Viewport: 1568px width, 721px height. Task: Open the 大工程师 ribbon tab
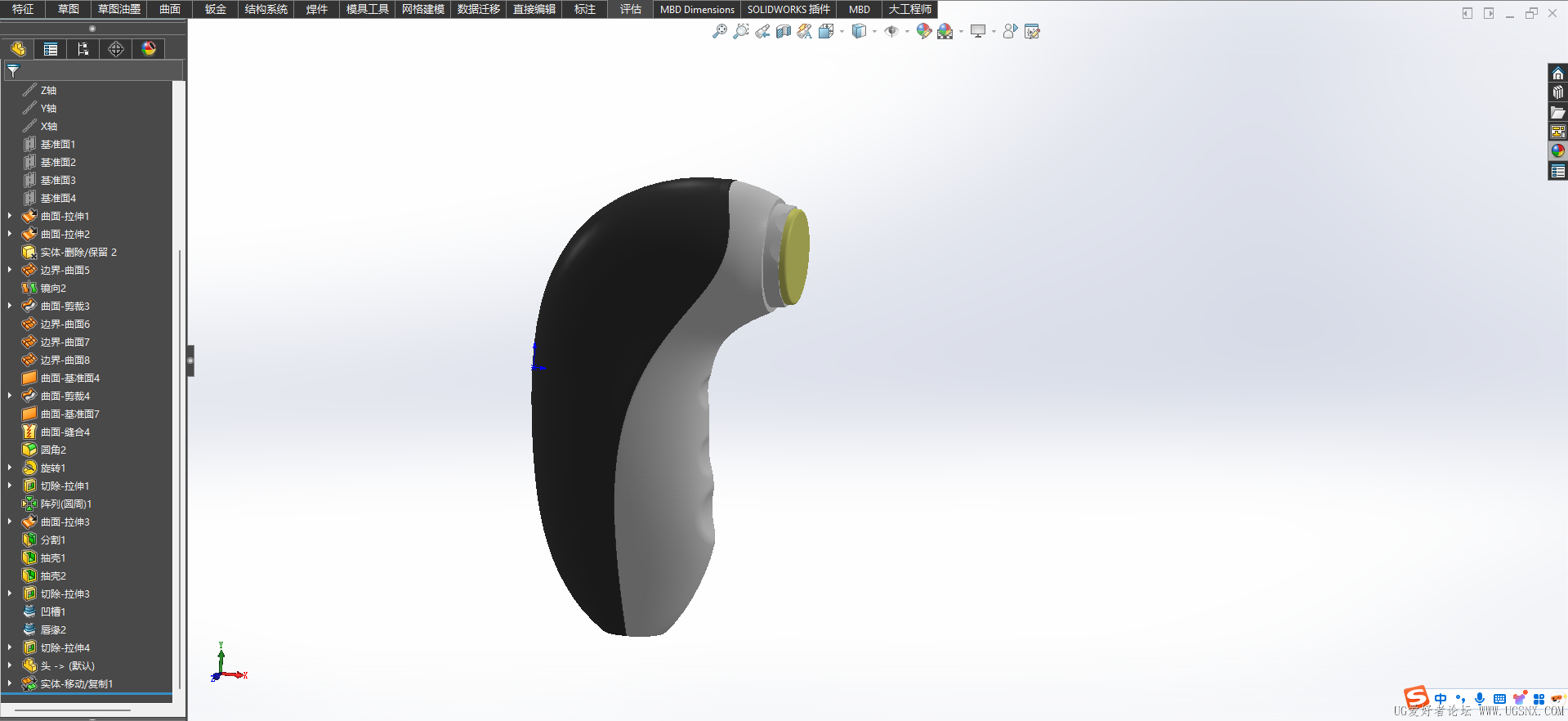(910, 9)
